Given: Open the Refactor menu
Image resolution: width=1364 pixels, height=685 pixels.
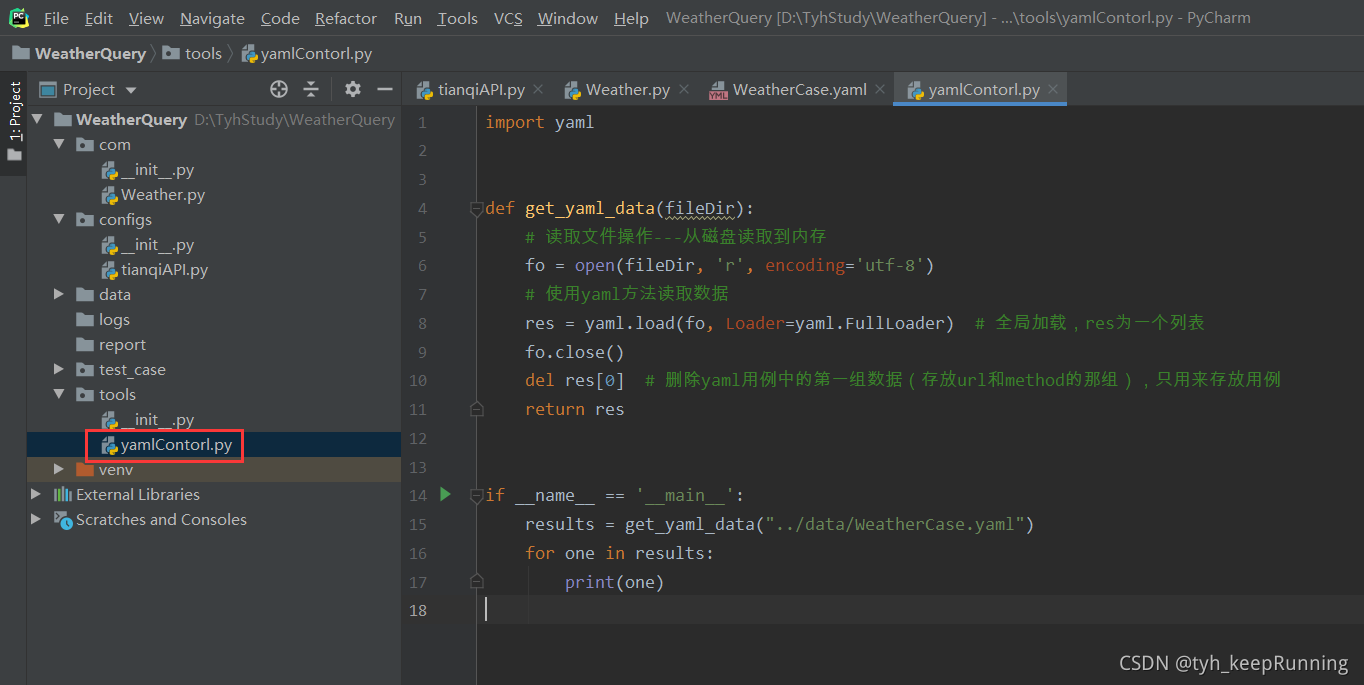Looking at the screenshot, I should click(x=346, y=18).
